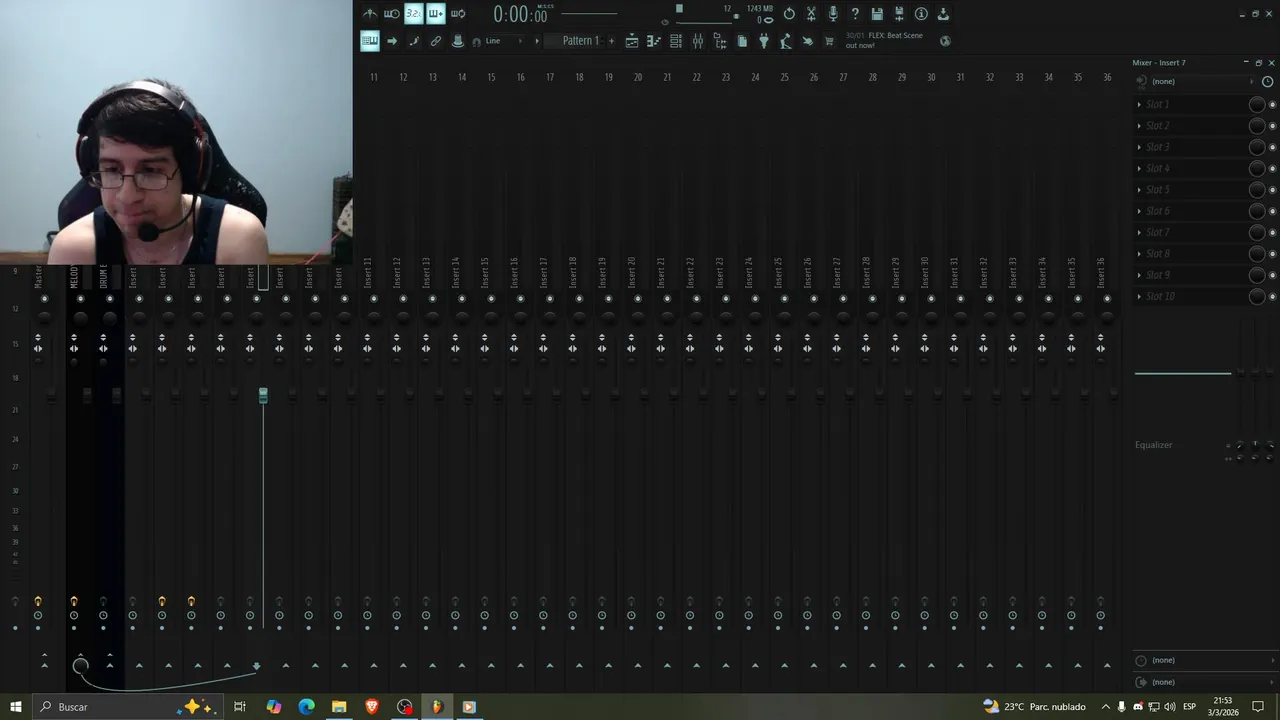Toggle the Slot 7 enable dot
Image resolution: width=1280 pixels, height=720 pixels.
tap(1272, 233)
